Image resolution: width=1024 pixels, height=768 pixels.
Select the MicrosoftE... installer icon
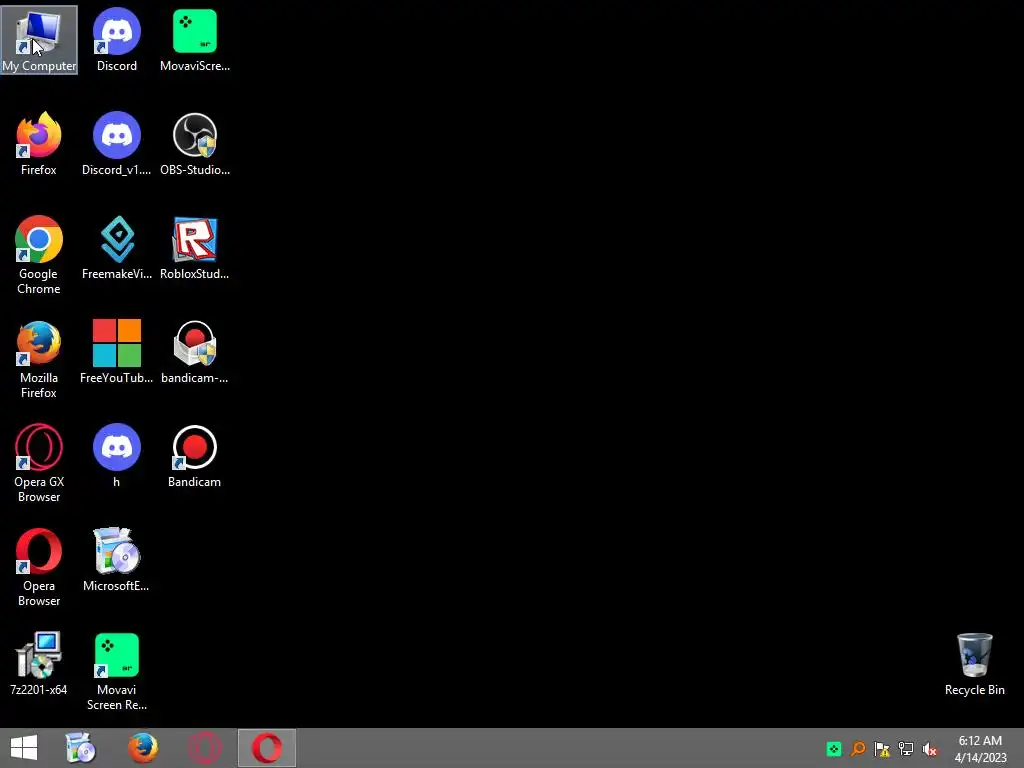point(116,560)
